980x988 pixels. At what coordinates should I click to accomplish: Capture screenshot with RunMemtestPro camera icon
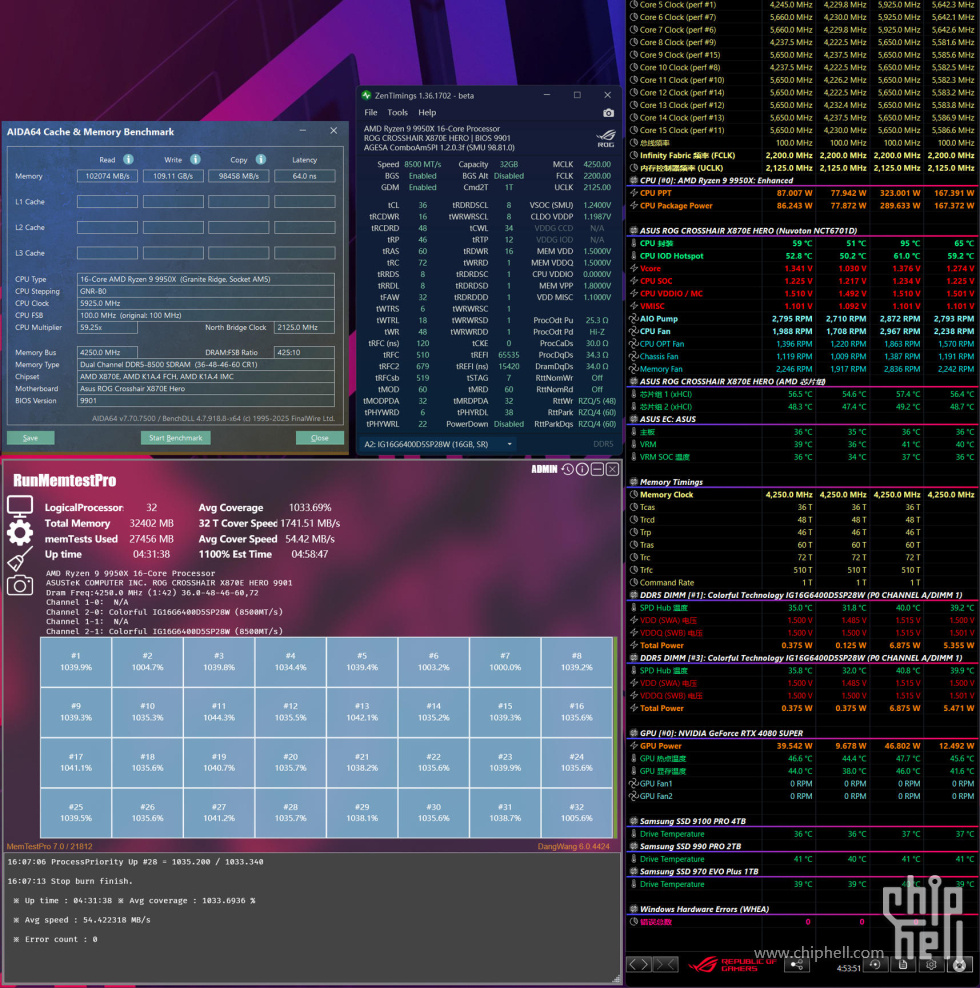coord(20,585)
